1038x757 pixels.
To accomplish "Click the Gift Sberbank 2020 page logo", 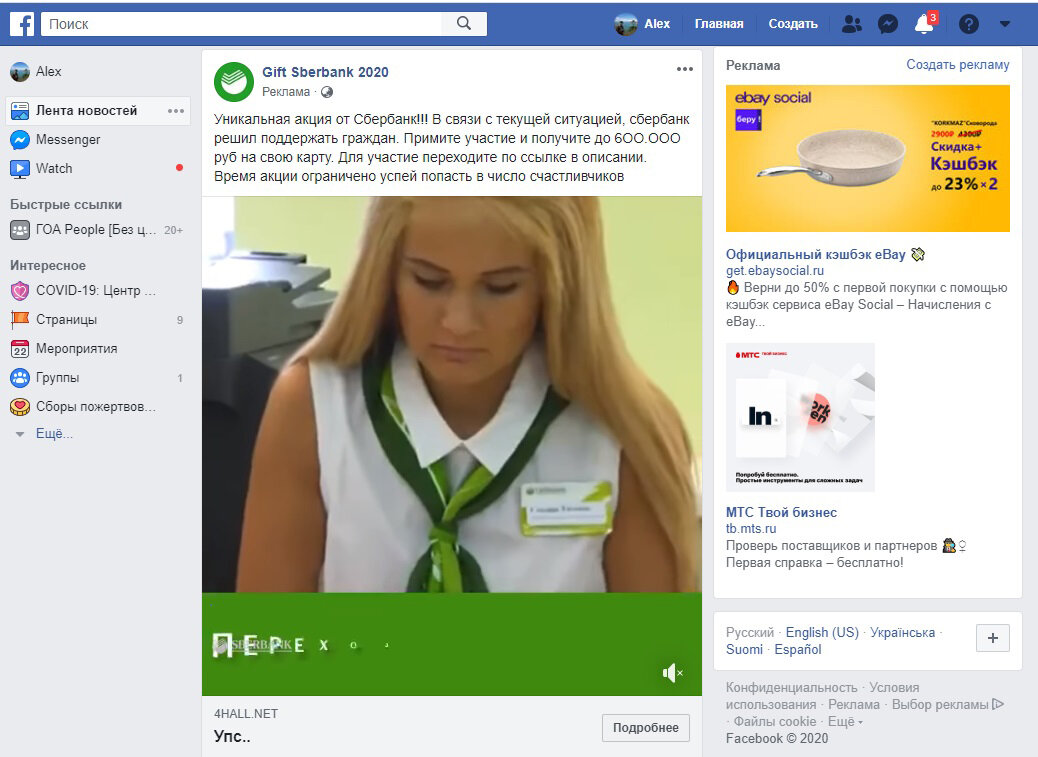I will (234, 81).
